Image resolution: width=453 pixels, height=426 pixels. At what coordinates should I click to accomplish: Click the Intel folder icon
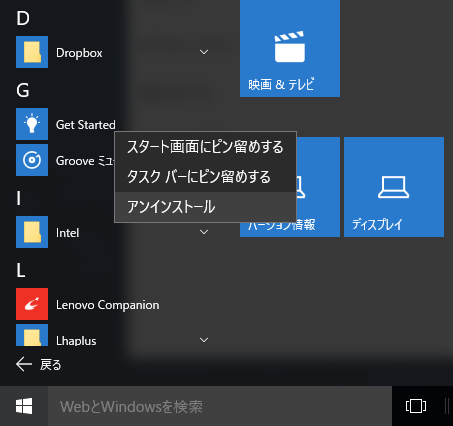32,232
